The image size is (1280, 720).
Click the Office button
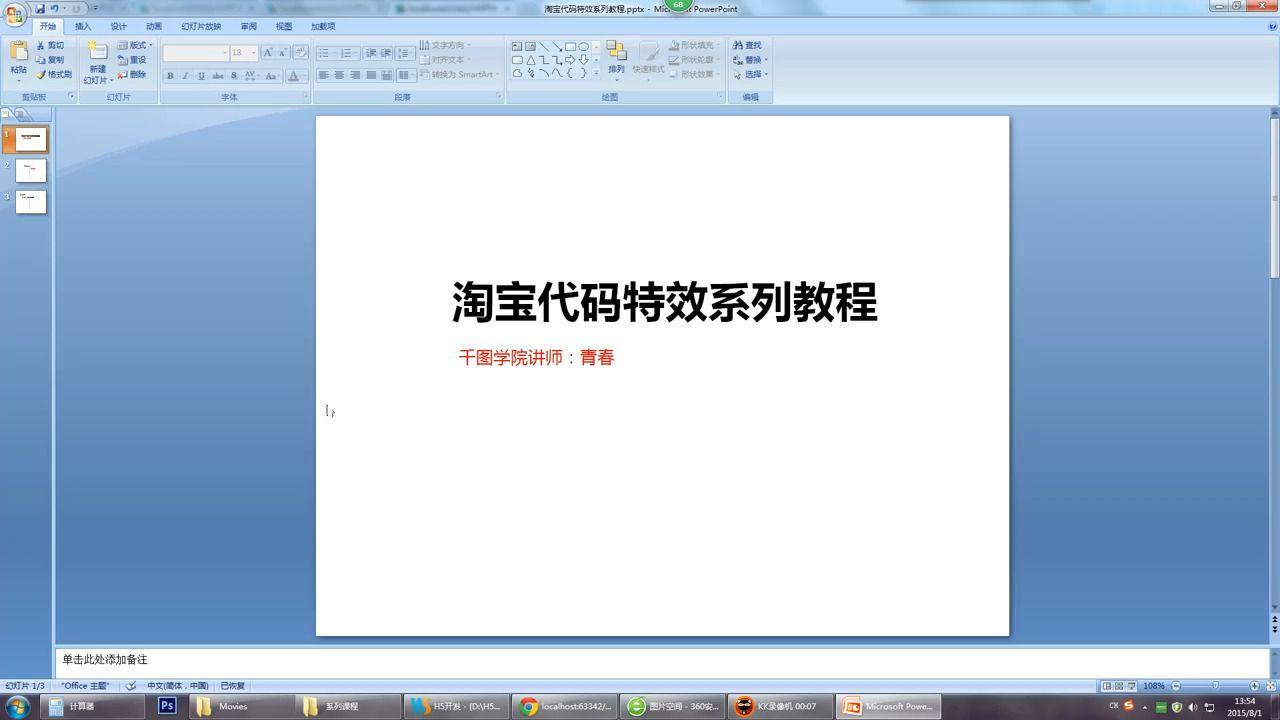click(x=14, y=14)
